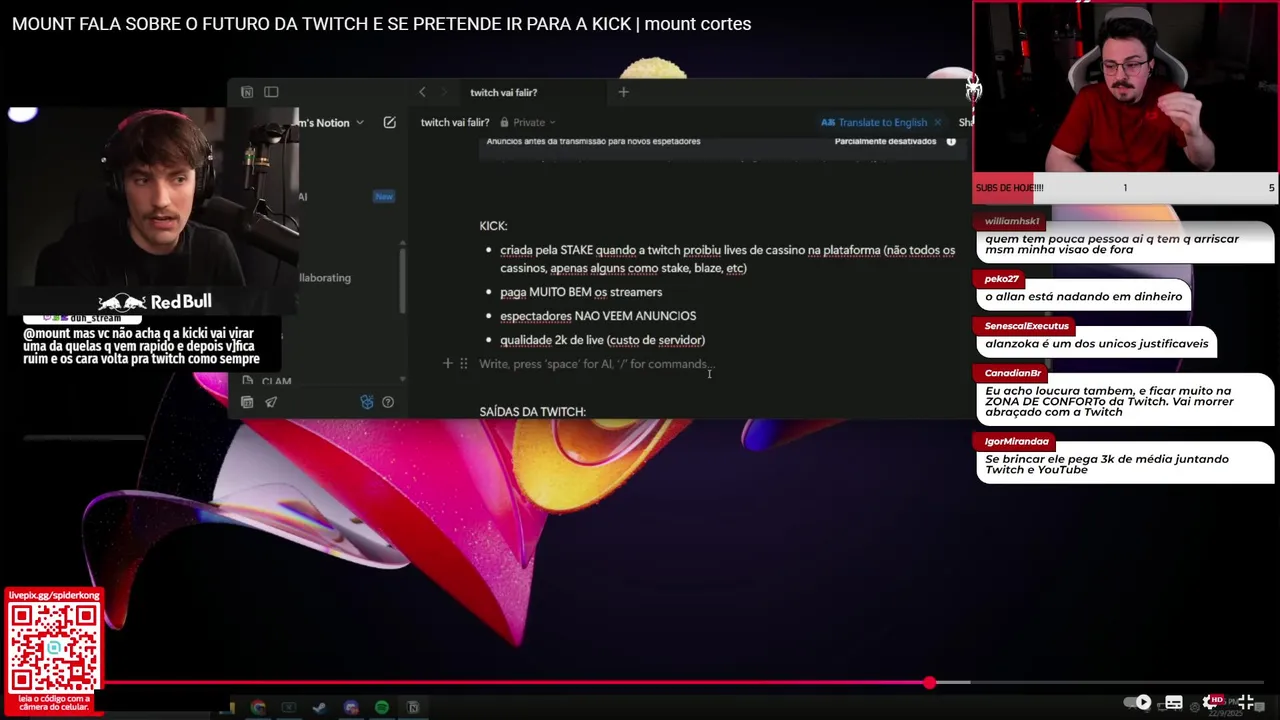The height and width of the screenshot is (720, 1280).
Task: Click the six-dot block drag handle
Action: click(x=463, y=364)
